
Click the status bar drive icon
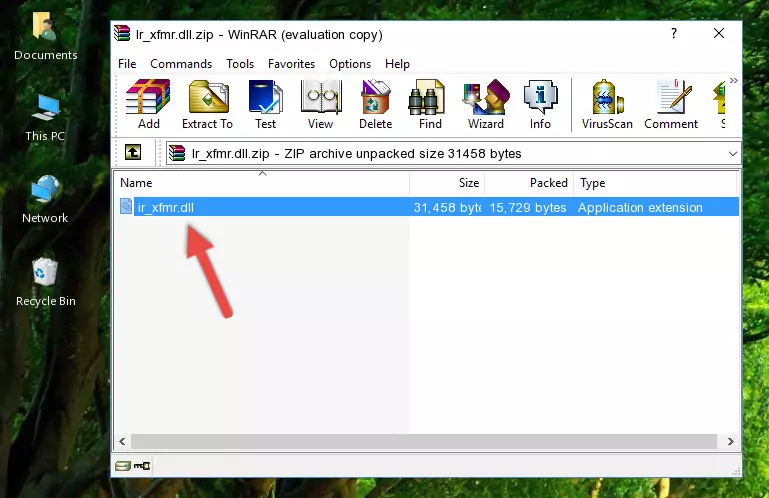click(123, 465)
